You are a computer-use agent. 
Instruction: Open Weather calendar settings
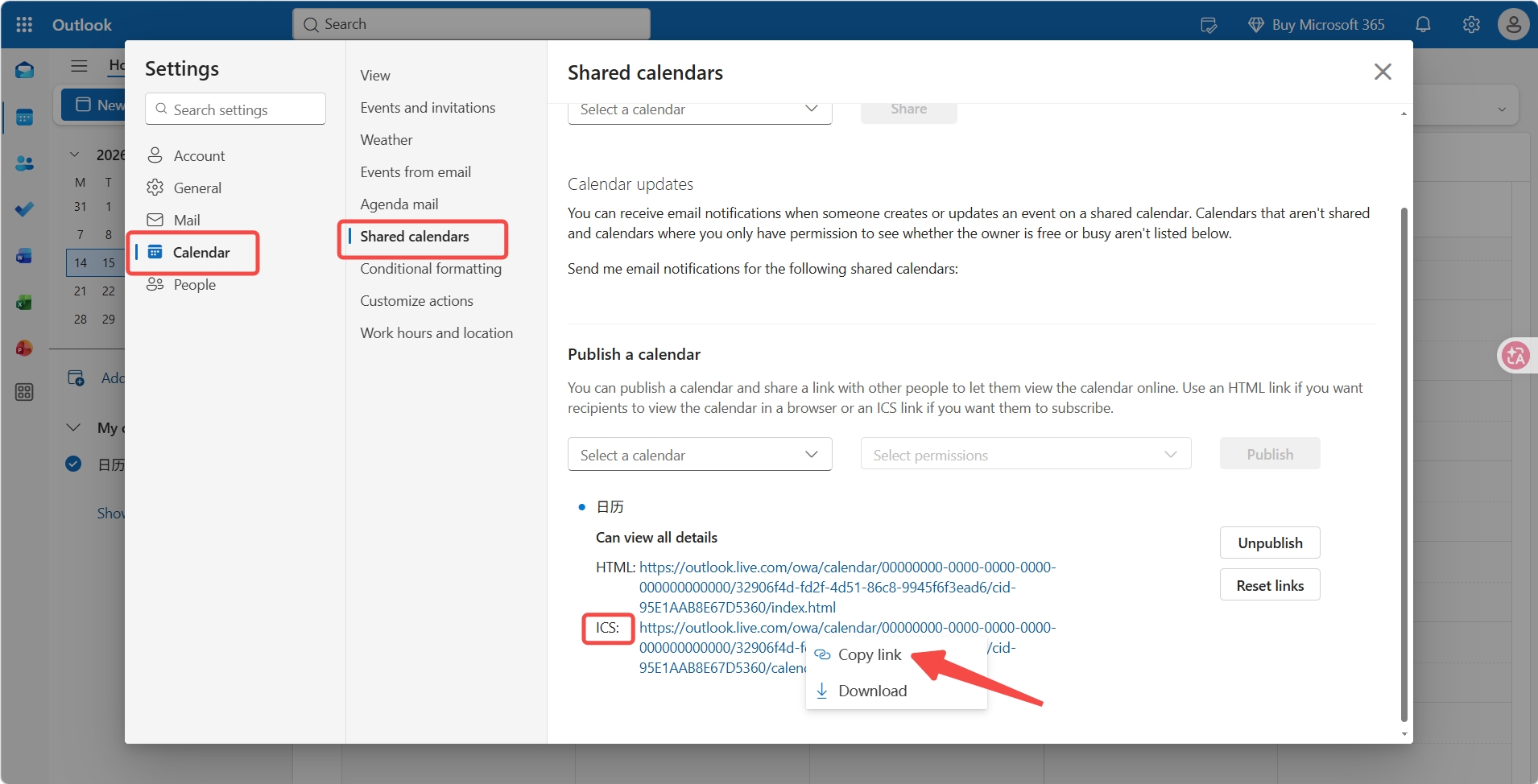point(387,140)
